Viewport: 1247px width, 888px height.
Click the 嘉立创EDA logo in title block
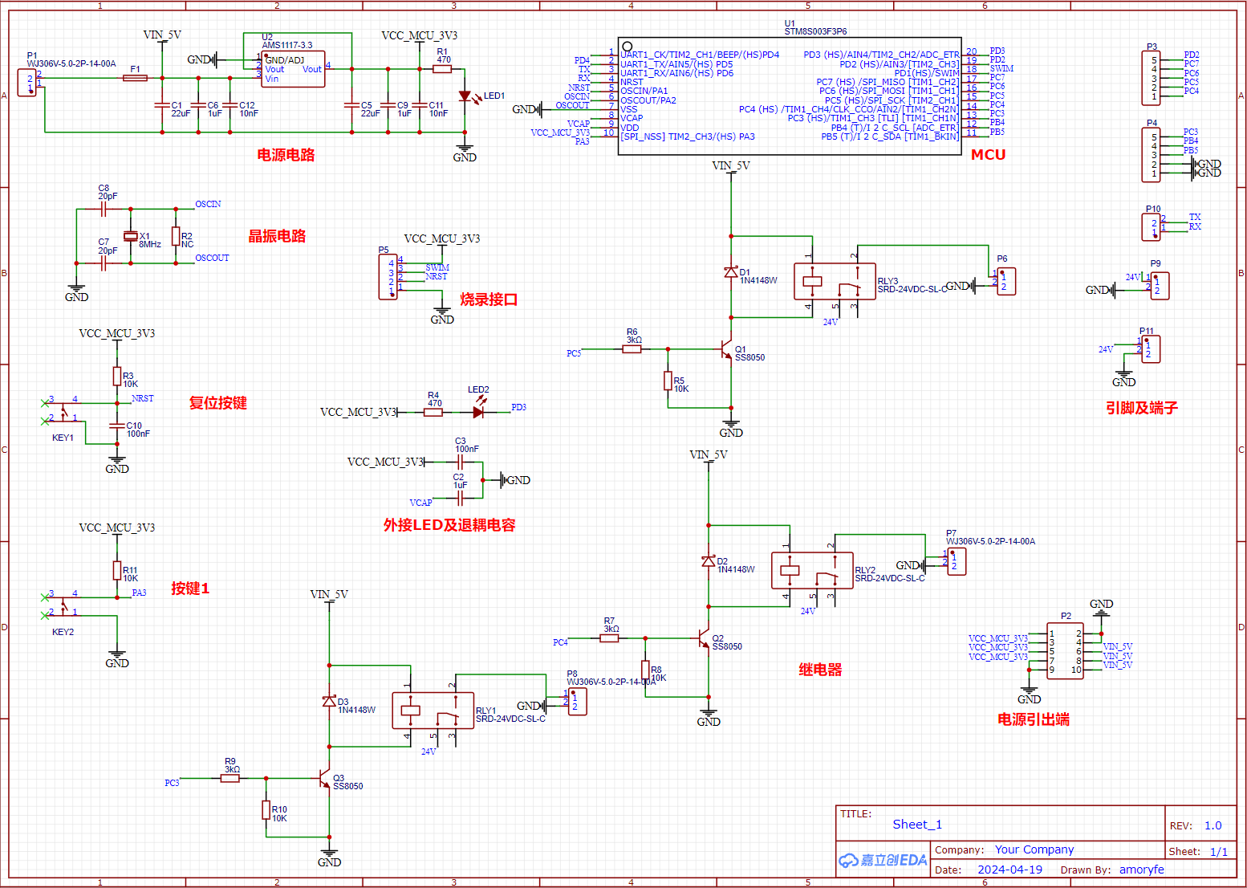pos(884,860)
